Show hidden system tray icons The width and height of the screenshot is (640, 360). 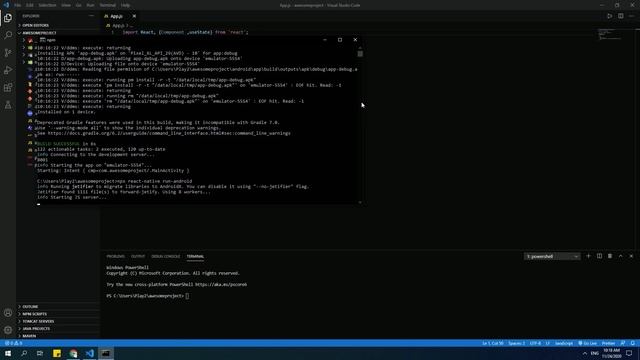584,353
